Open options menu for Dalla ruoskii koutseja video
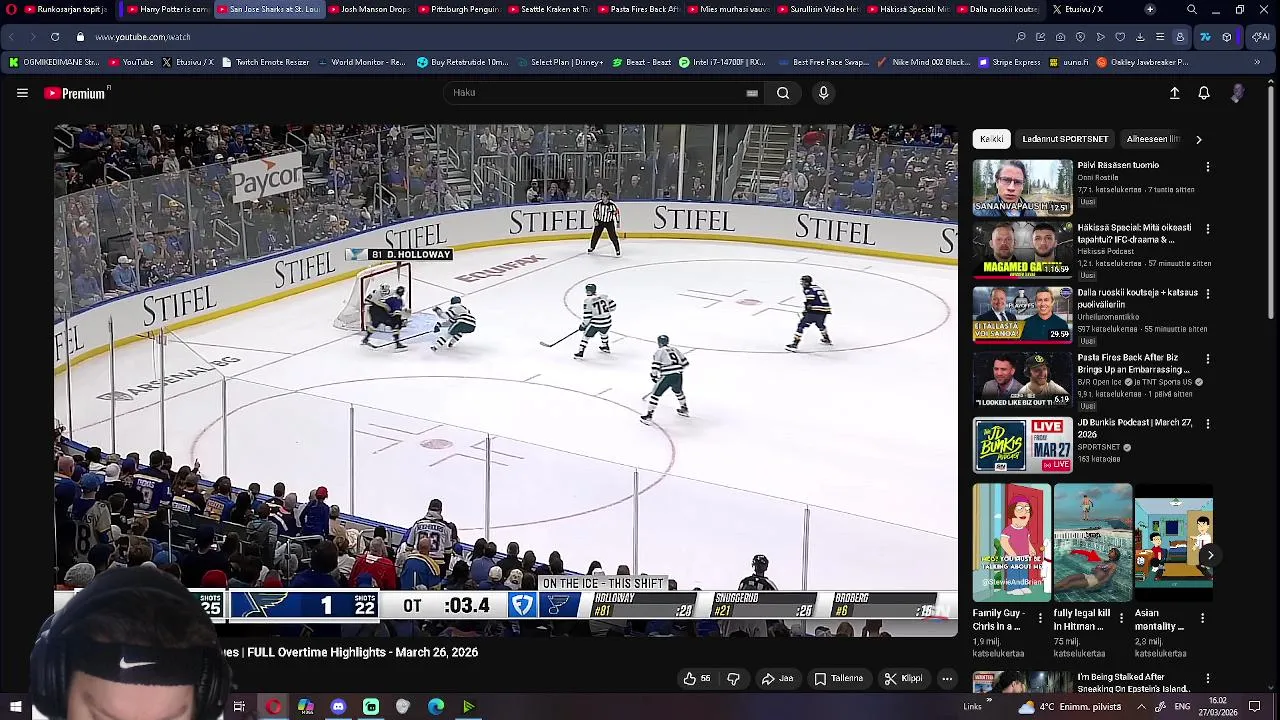Screen dimensions: 1280x720 (x=1207, y=295)
